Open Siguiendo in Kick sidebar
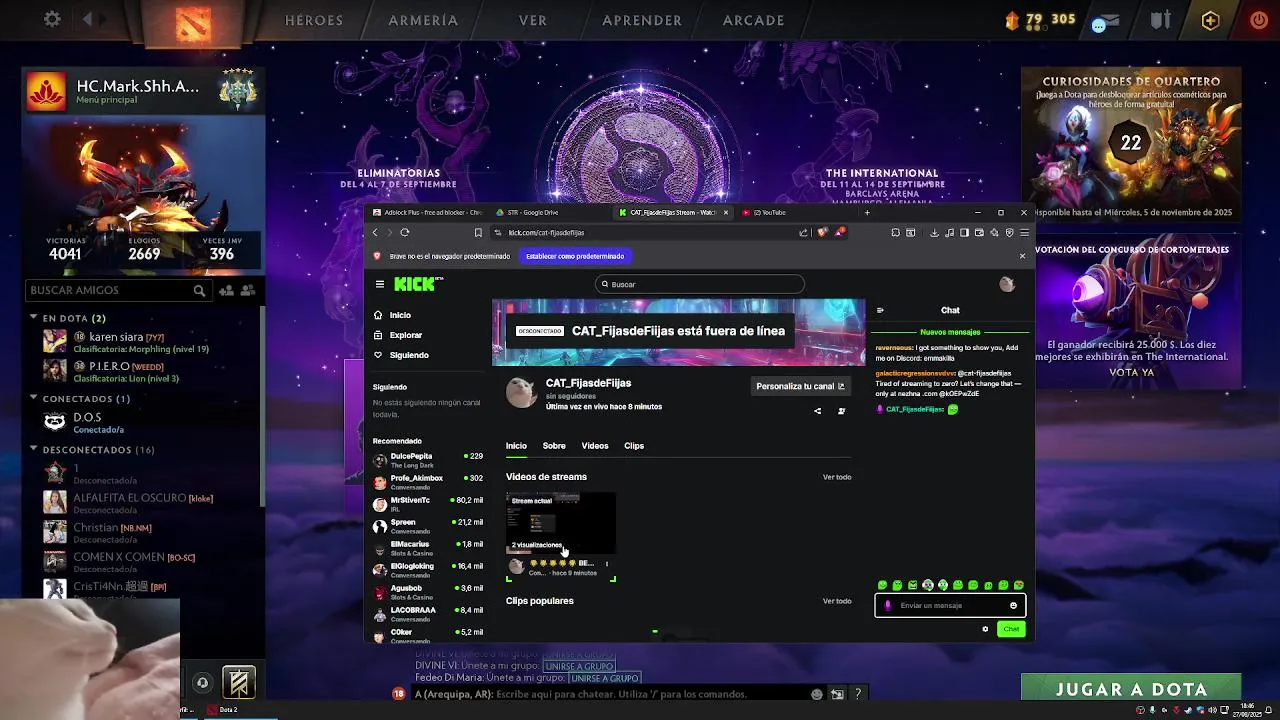Image resolution: width=1280 pixels, height=720 pixels. pos(409,355)
